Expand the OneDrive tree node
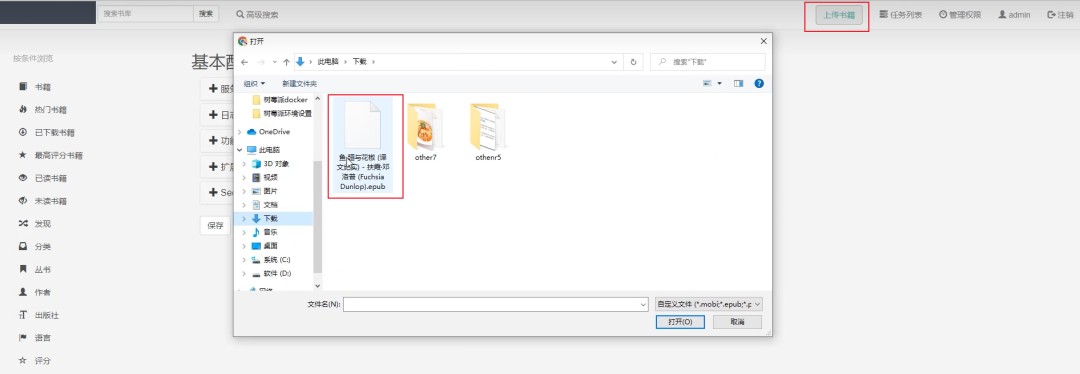Image resolution: width=1080 pixels, height=374 pixels. coord(239,132)
